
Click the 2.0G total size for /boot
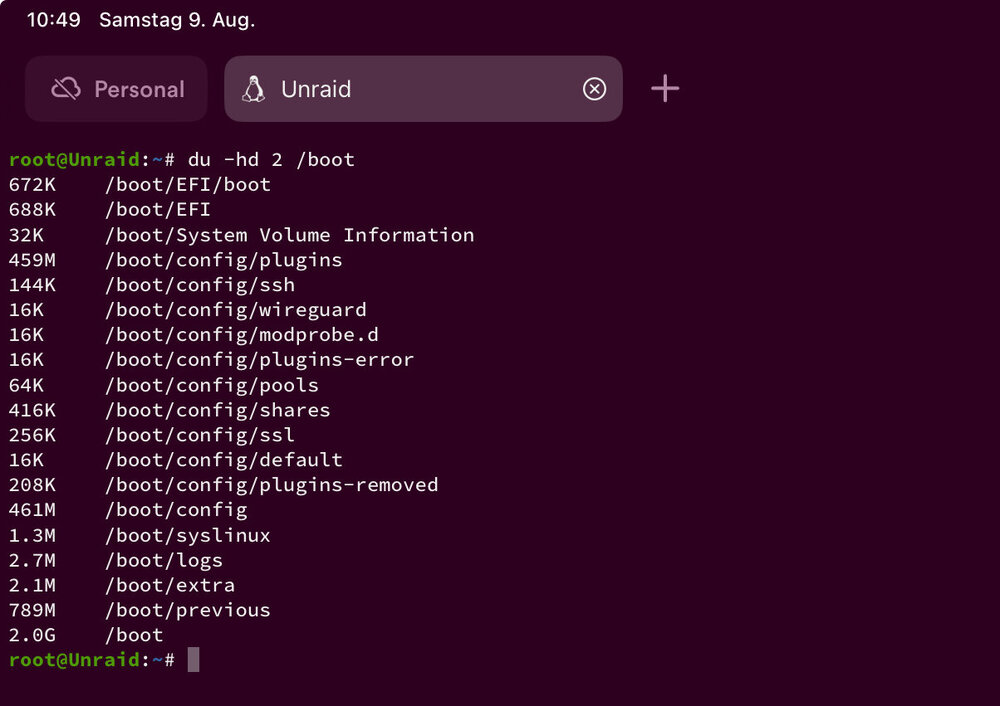32,635
